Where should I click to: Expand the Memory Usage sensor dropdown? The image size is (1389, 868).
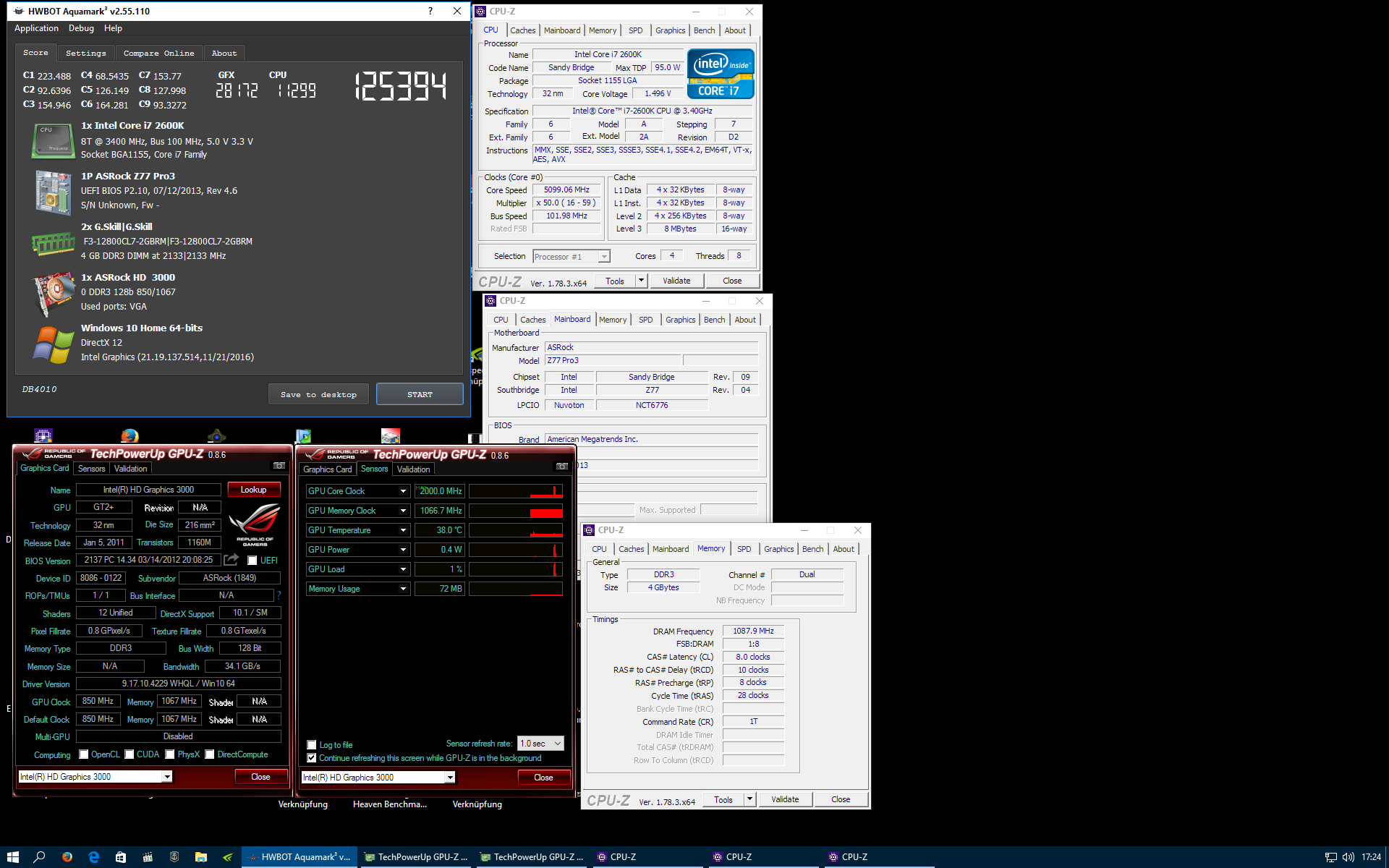tap(404, 589)
